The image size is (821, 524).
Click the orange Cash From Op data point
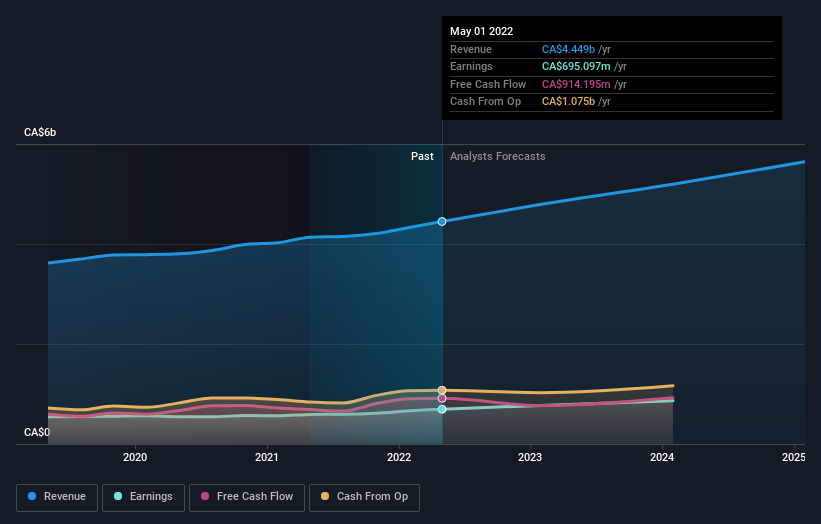tap(442, 390)
